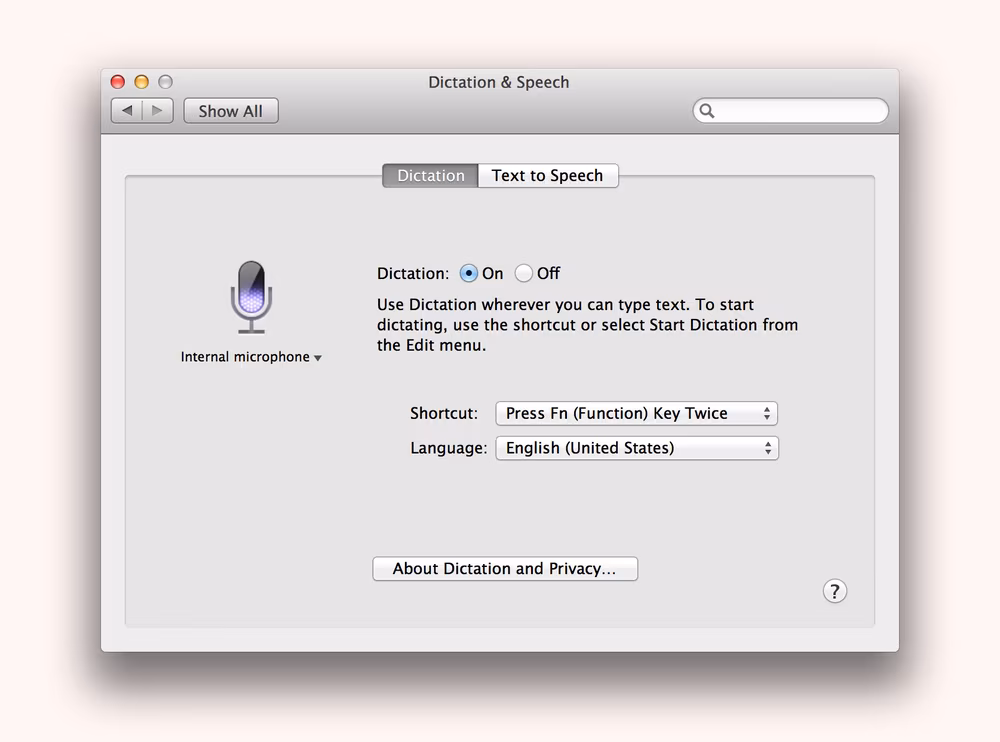Switch to the Text to Speech tab

(547, 176)
